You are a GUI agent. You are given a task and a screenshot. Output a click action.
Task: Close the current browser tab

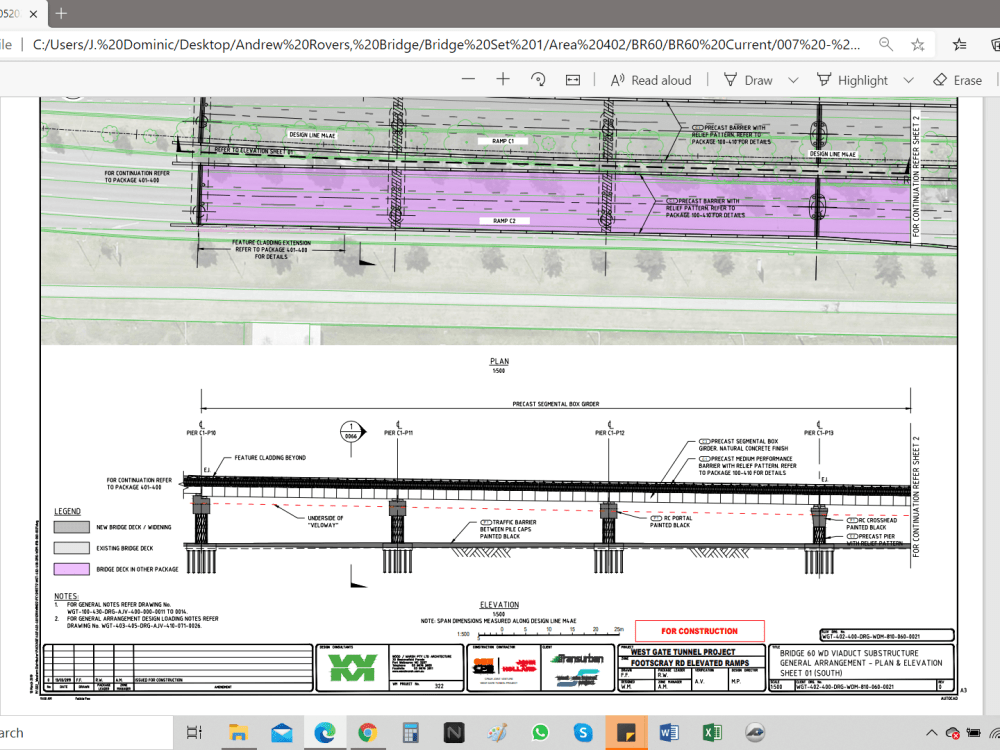click(x=34, y=13)
